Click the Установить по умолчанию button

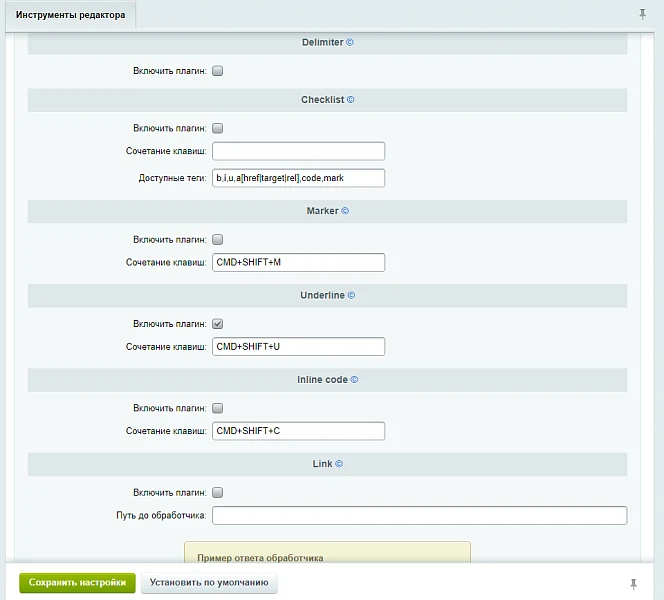click(x=209, y=583)
